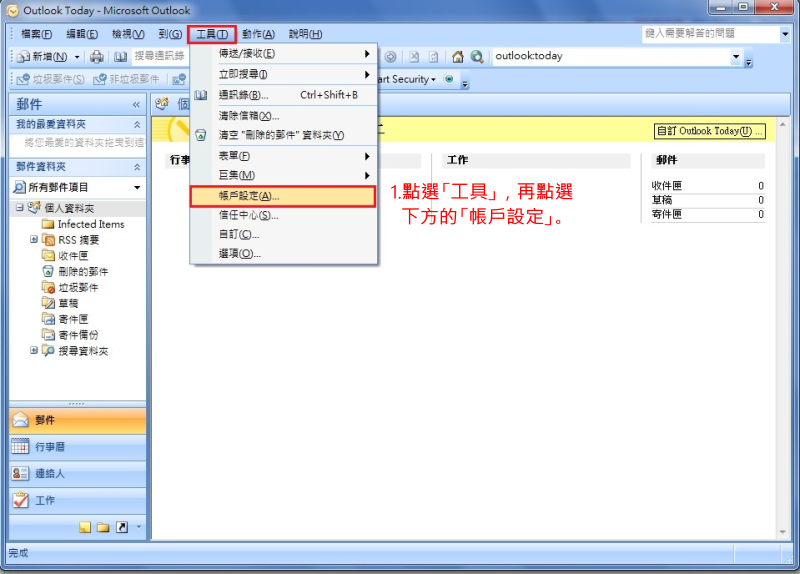Open the 檢視(V) menu

[128, 34]
